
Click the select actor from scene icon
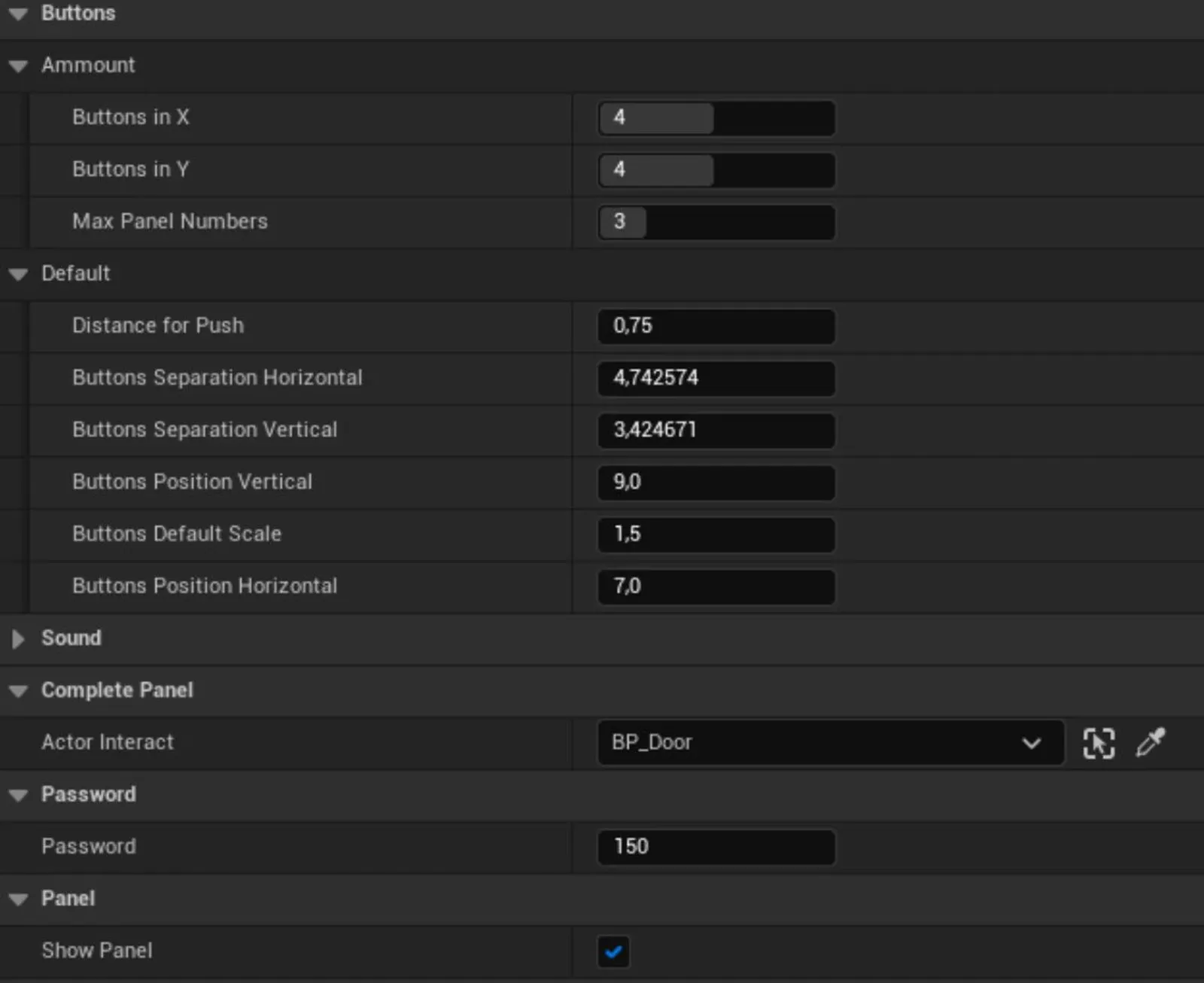pyautogui.click(x=1098, y=743)
